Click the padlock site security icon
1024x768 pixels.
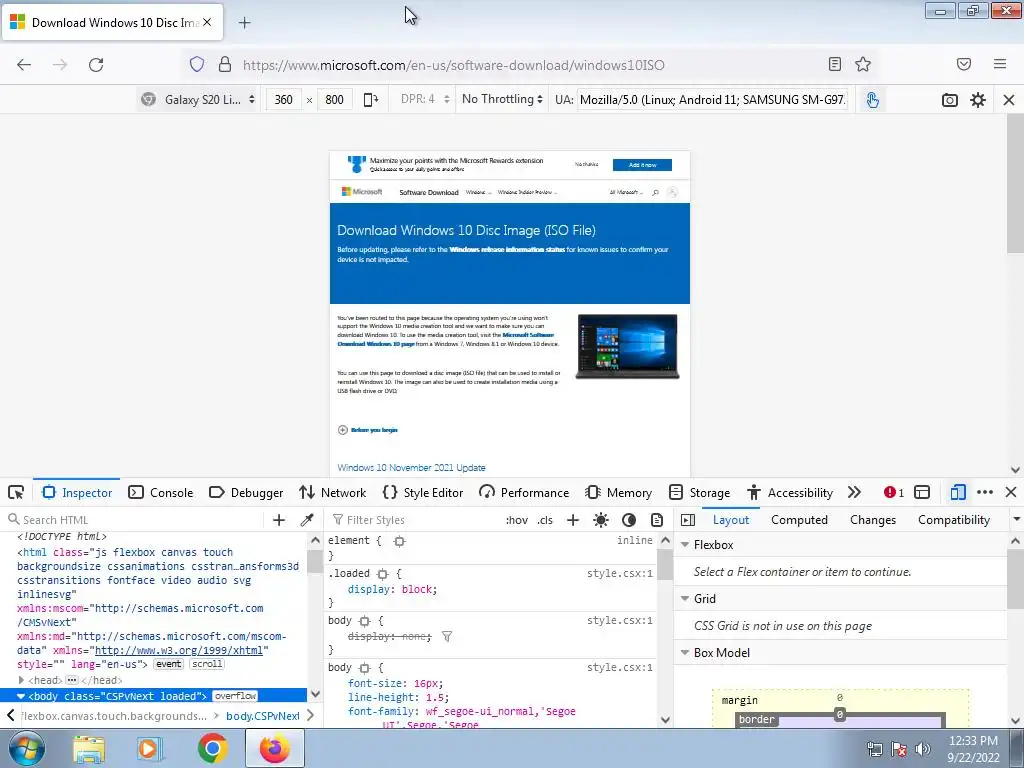[225, 64]
